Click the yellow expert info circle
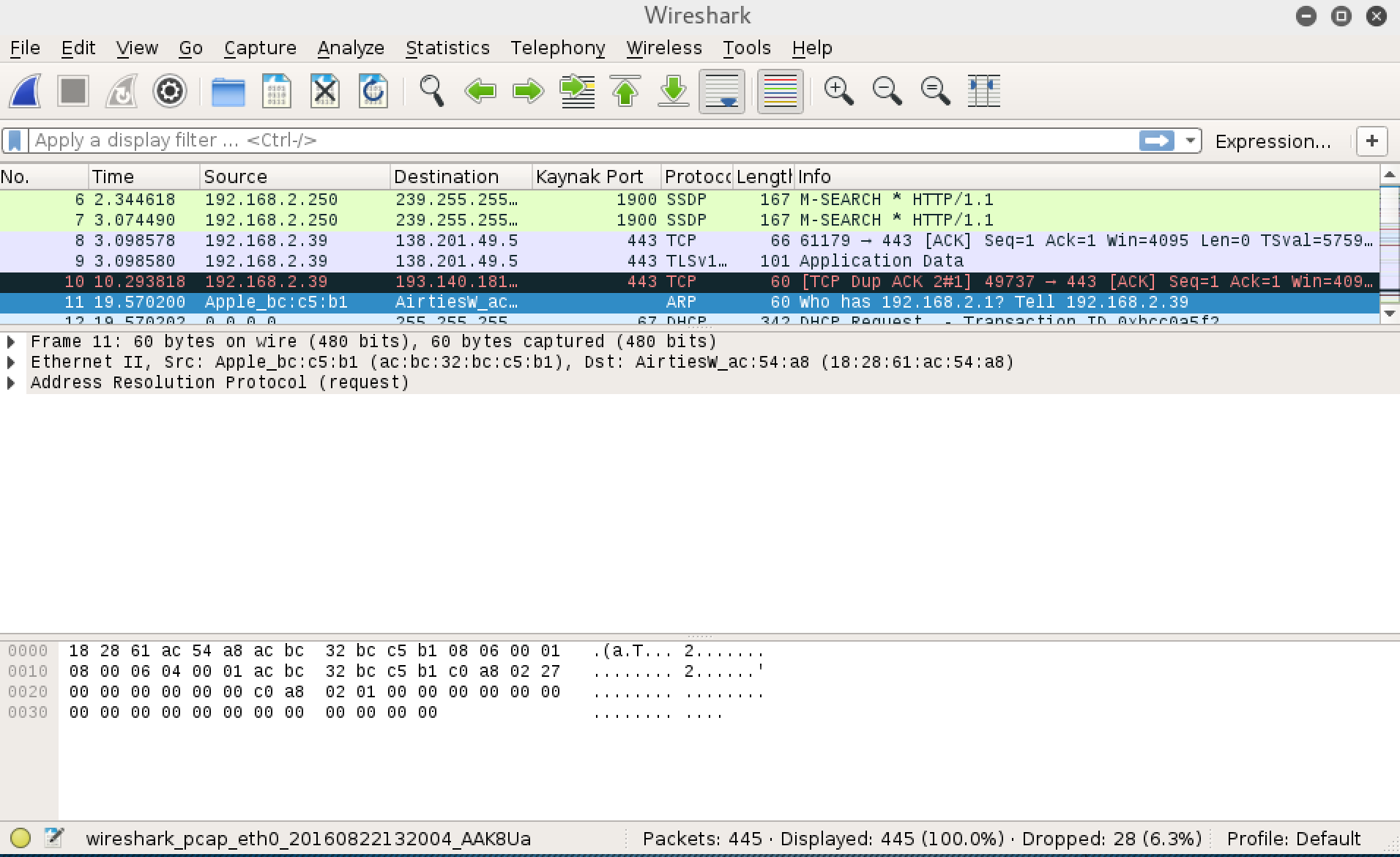The width and height of the screenshot is (1400, 857). [21, 838]
